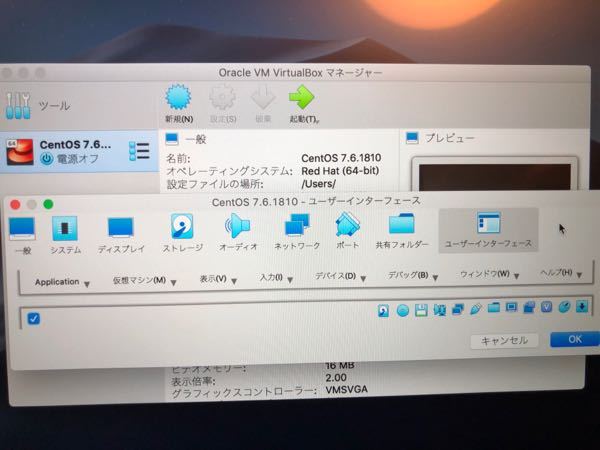Viewport: 600px width, 450px height.
Task: Click the VMSVGA graphics controller value
Action: pyautogui.click(x=346, y=390)
